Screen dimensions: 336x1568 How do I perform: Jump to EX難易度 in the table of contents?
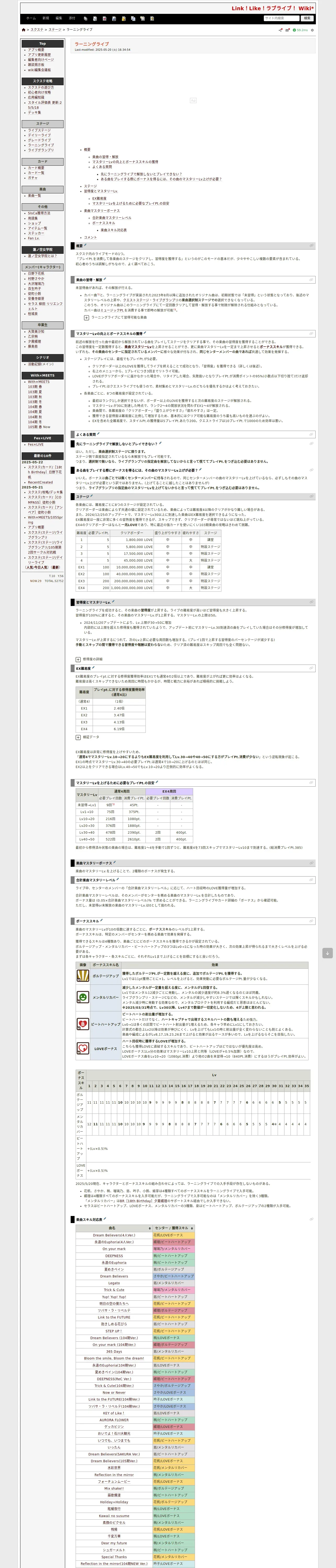point(99,198)
